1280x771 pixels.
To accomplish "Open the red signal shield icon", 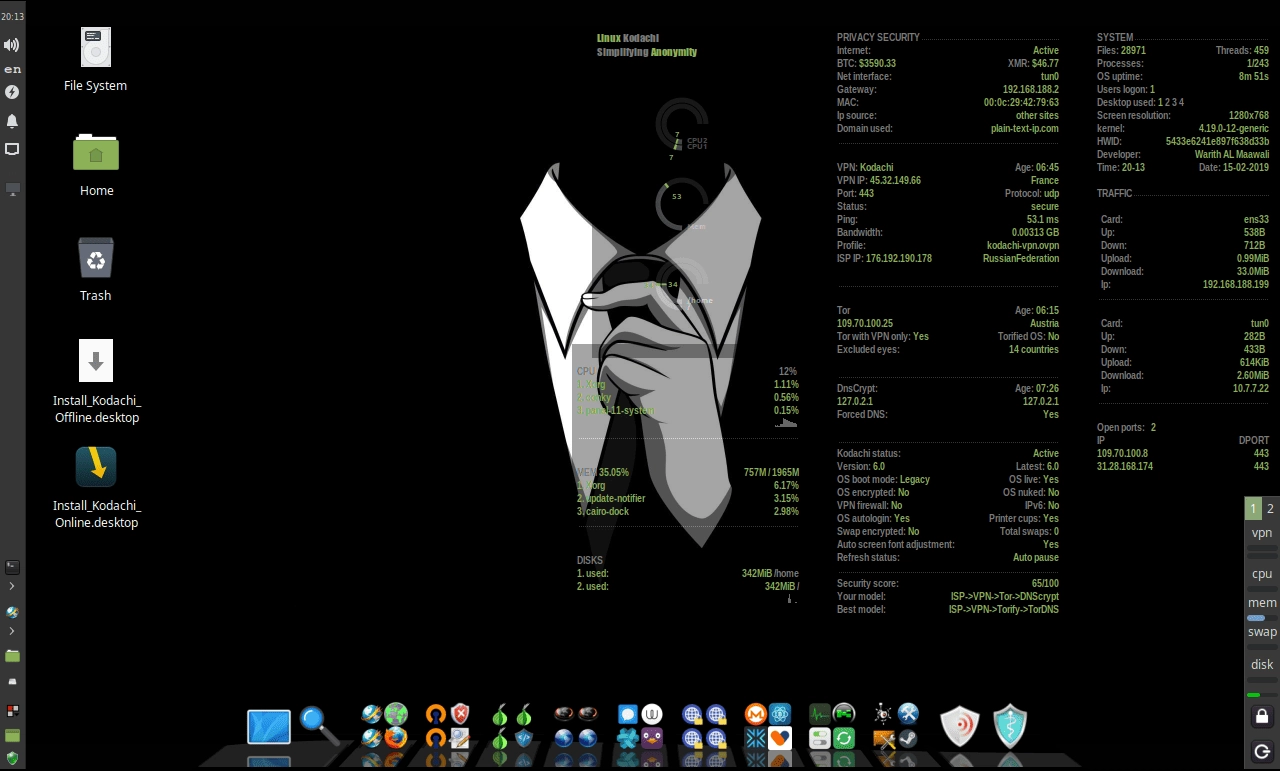I will click(959, 726).
